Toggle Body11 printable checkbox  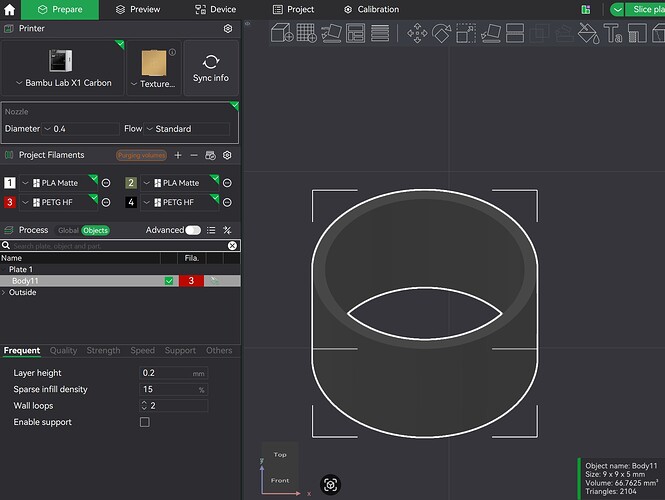(x=169, y=281)
